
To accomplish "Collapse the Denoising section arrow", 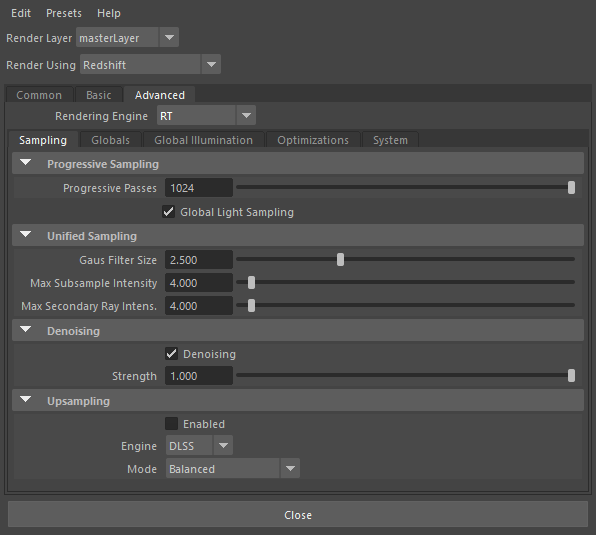I will (x=26, y=330).
